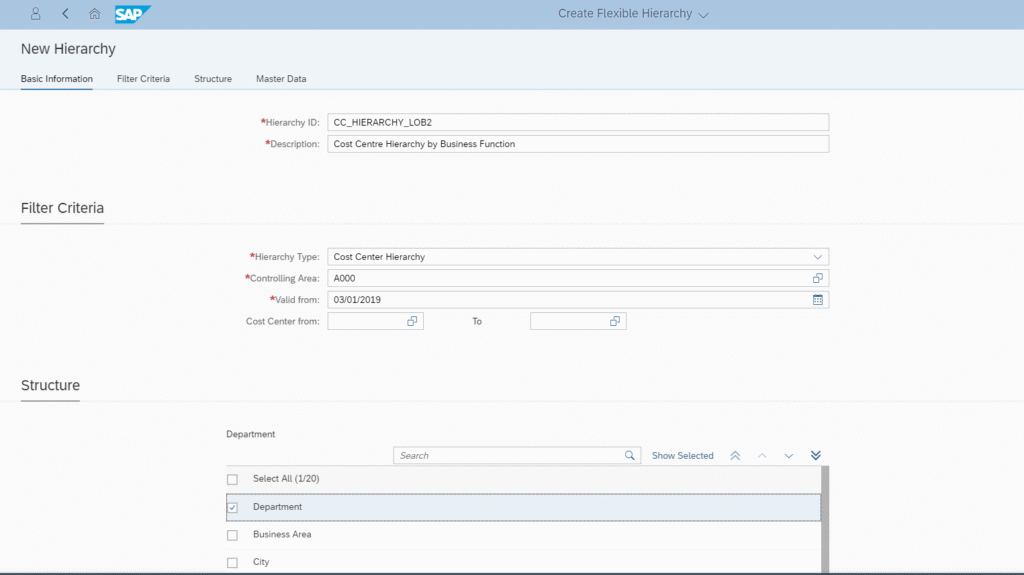The height and width of the screenshot is (575, 1024).
Task: Expand the Hierarchy Type dropdown
Action: point(818,257)
